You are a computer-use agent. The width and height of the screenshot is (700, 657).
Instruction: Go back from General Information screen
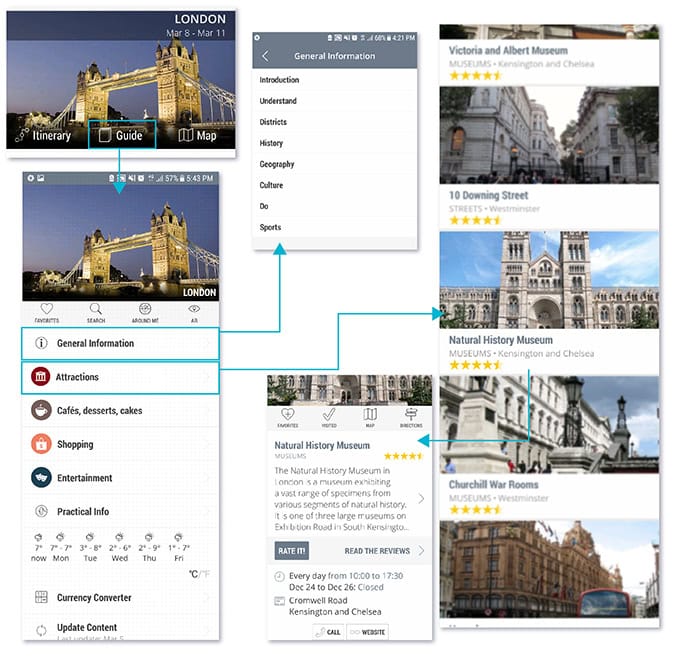[x=265, y=56]
